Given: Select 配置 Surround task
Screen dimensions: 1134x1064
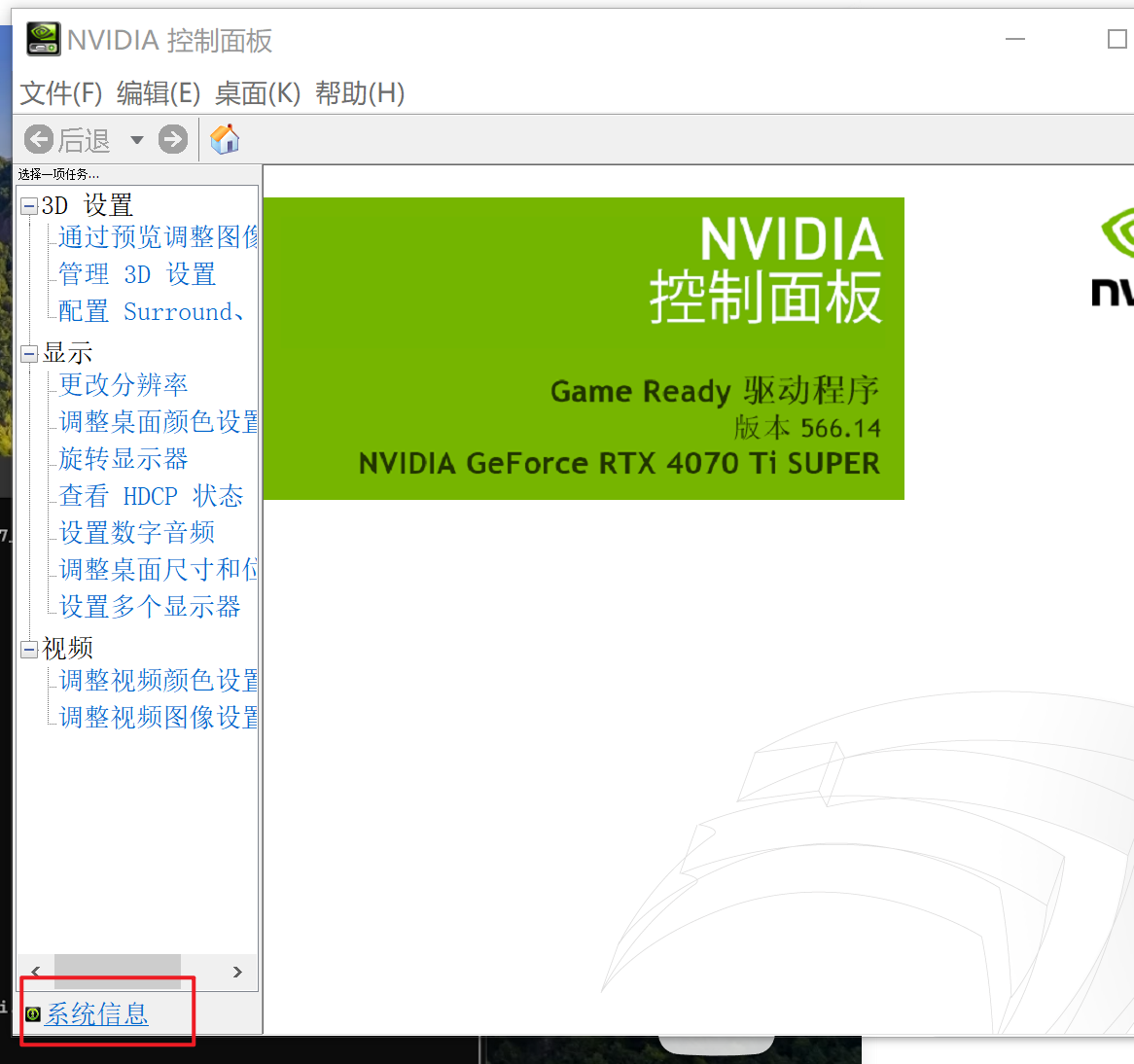Looking at the screenshot, I should [151, 312].
